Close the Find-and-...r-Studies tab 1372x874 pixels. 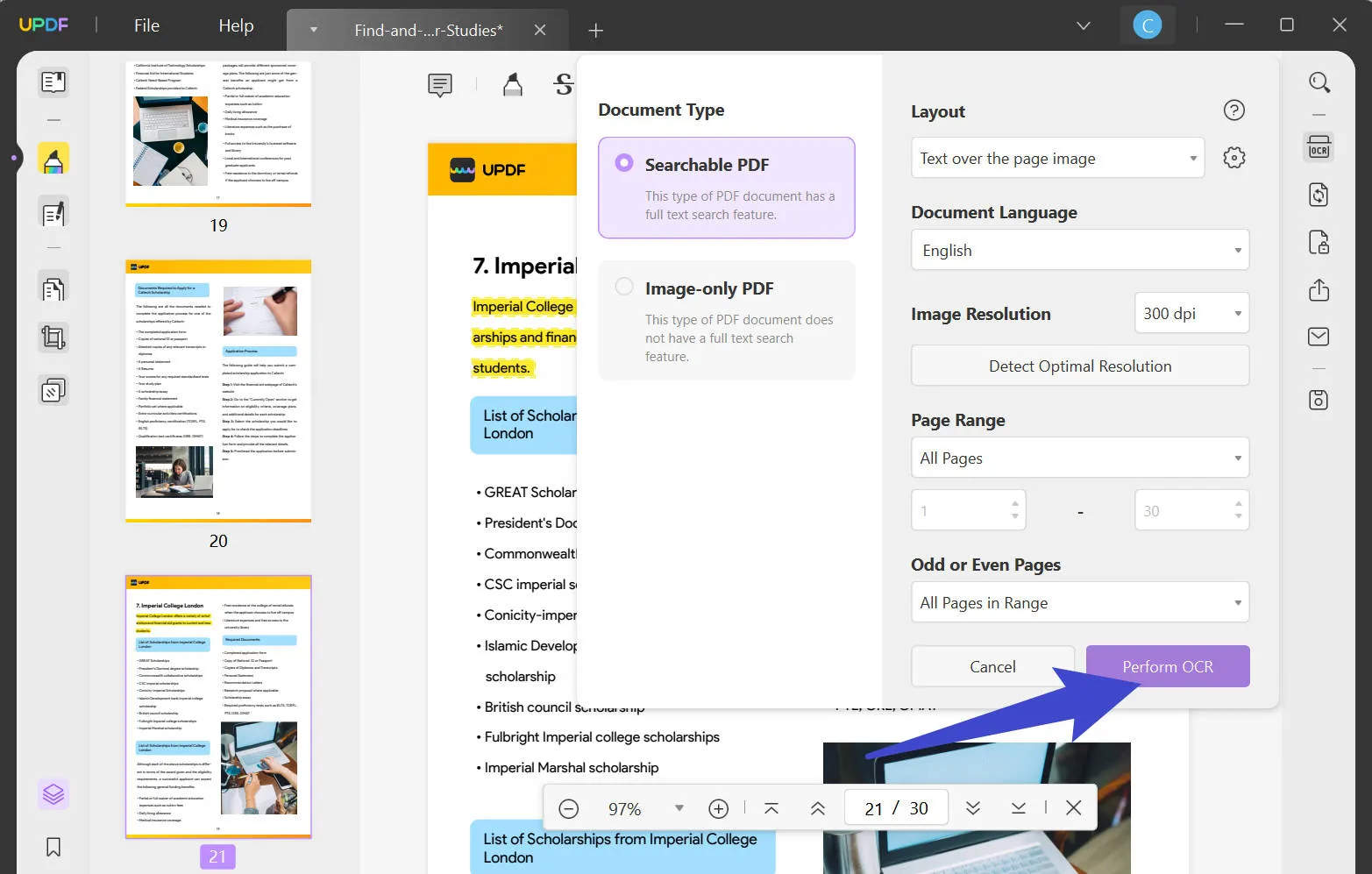tap(540, 30)
